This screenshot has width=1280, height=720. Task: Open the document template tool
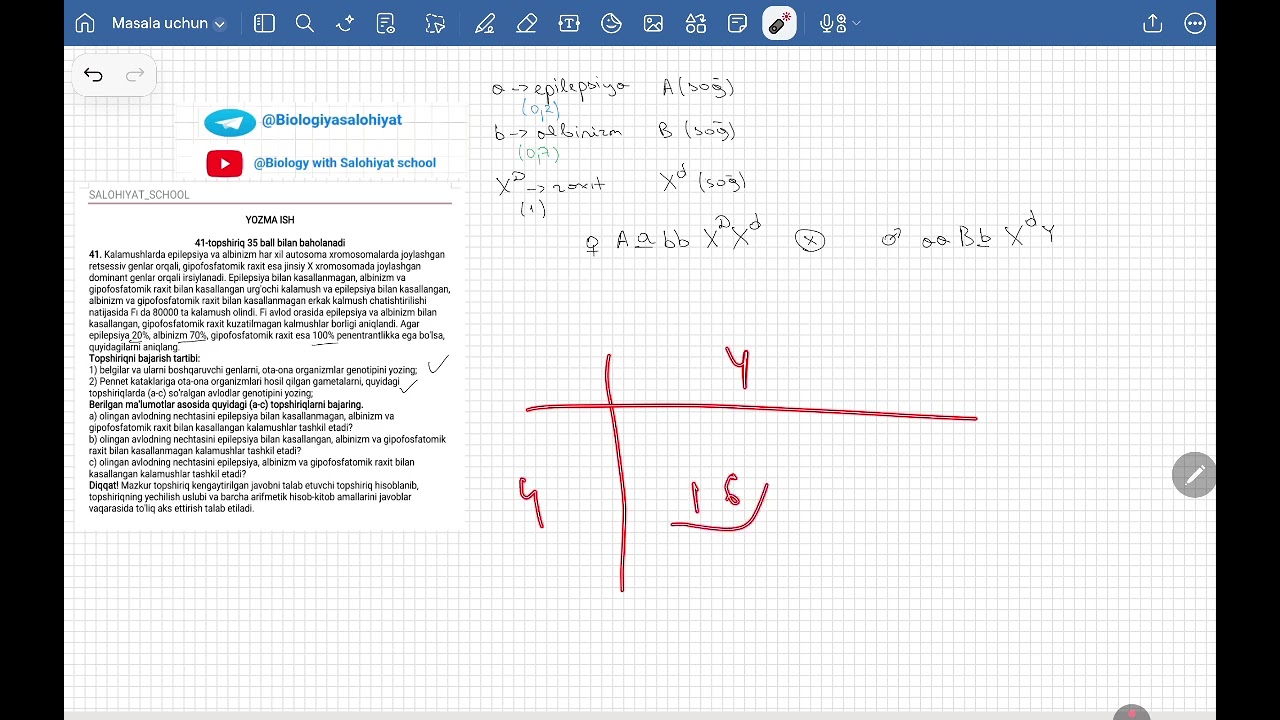[385, 23]
